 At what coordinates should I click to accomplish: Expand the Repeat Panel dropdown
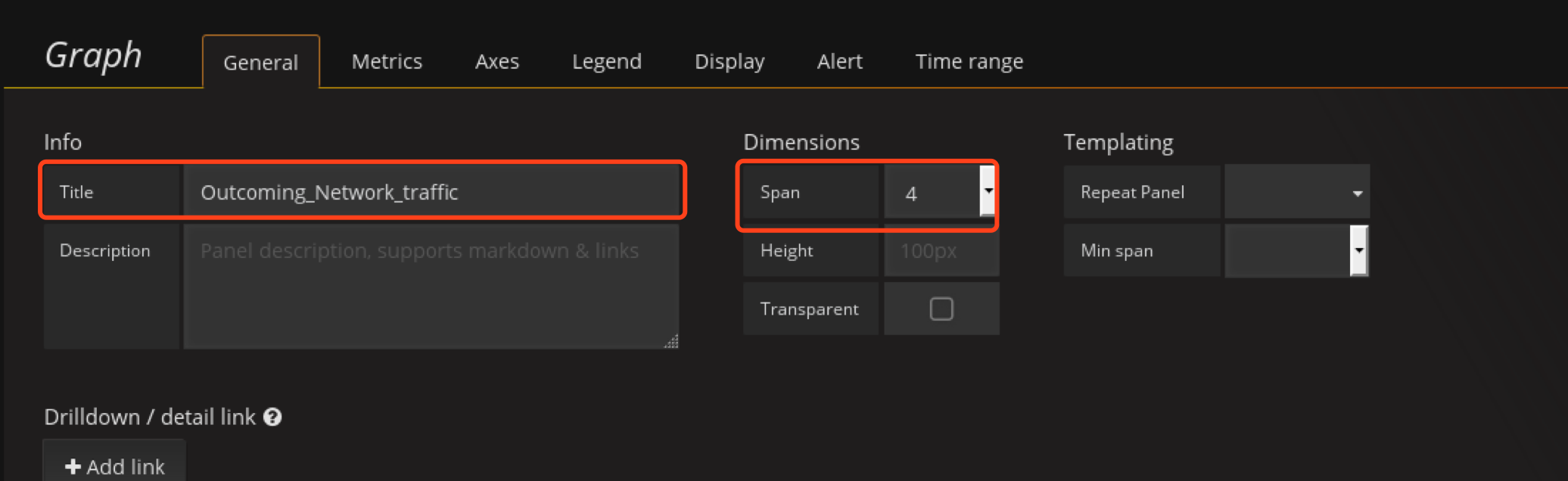pyautogui.click(x=1296, y=193)
